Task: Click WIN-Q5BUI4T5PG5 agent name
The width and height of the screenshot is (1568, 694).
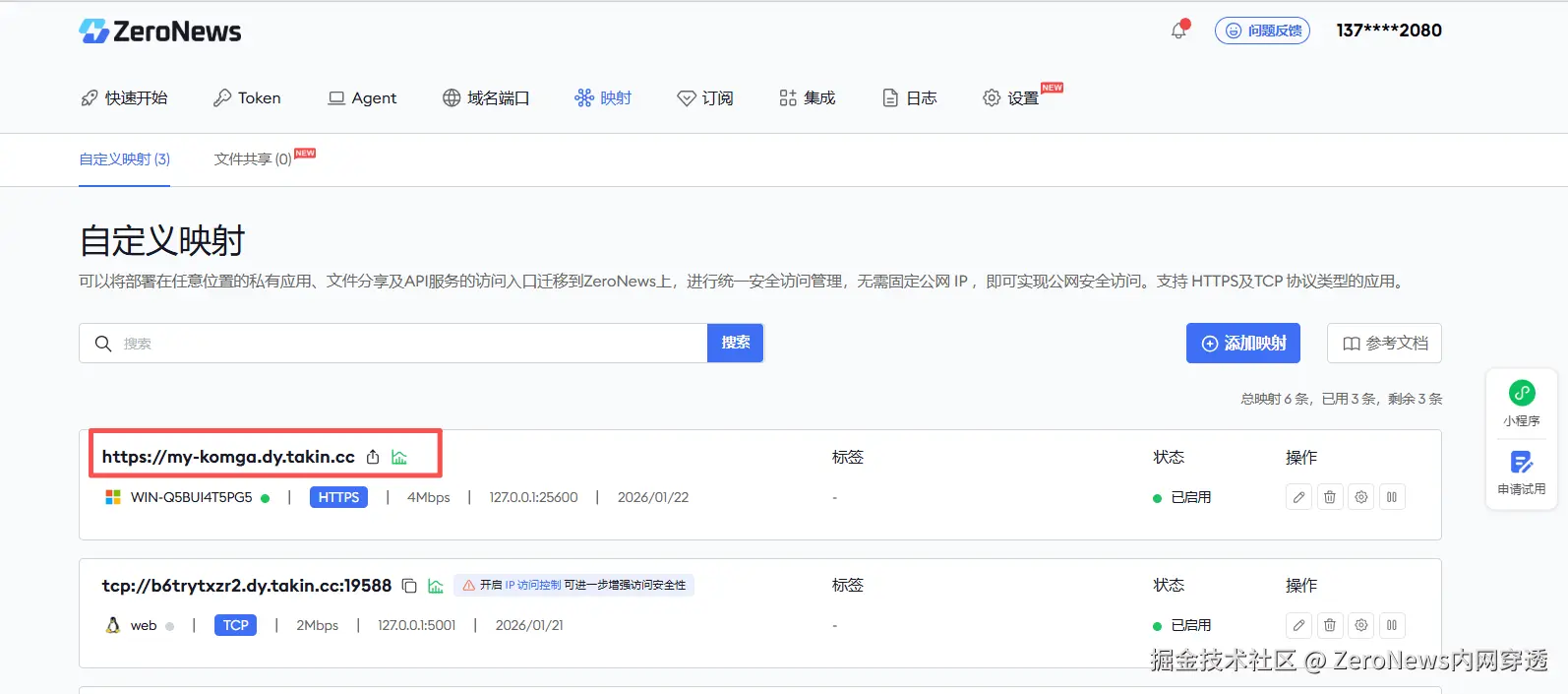Action: [192, 497]
